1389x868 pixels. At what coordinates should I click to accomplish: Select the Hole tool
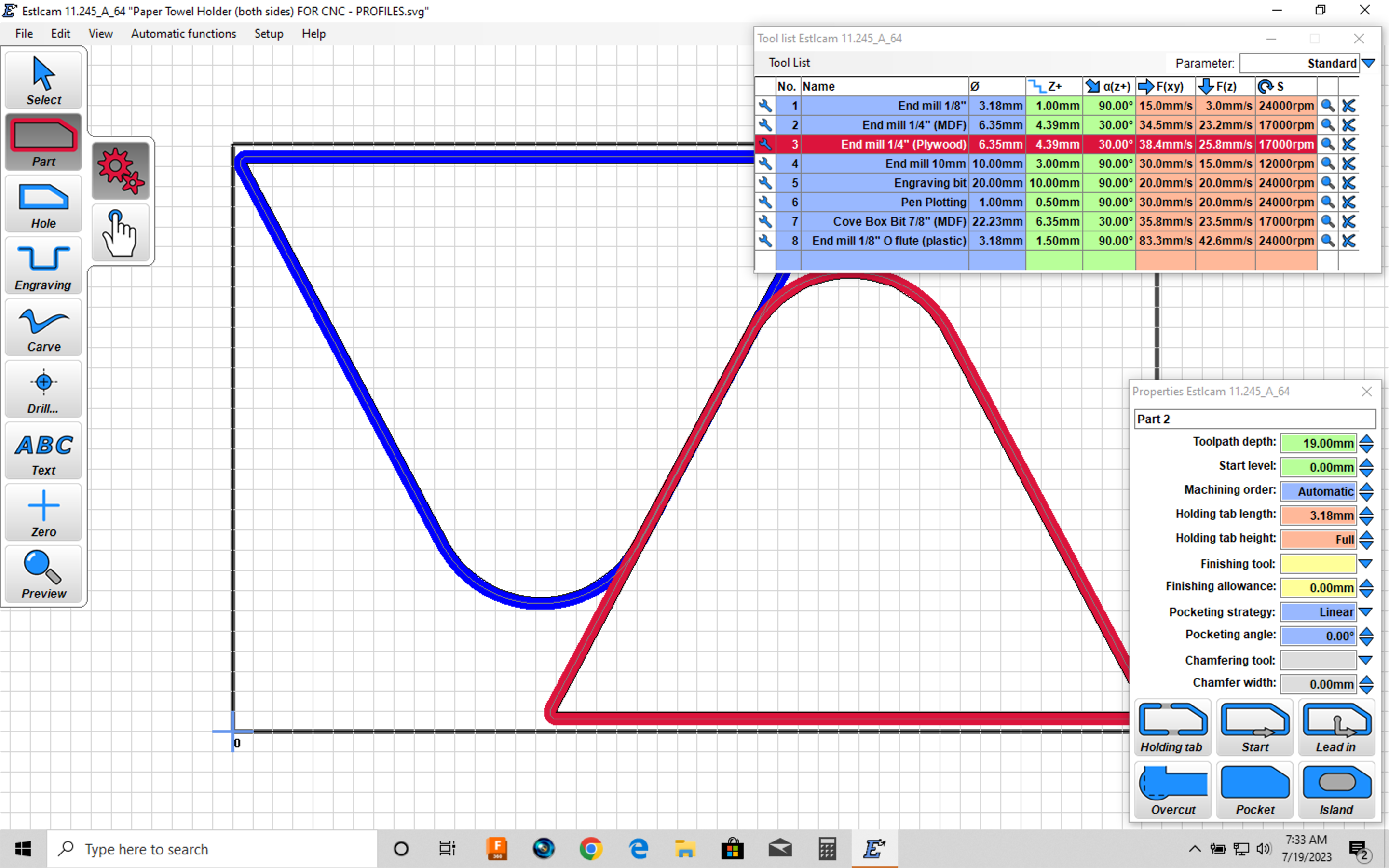coord(43,205)
